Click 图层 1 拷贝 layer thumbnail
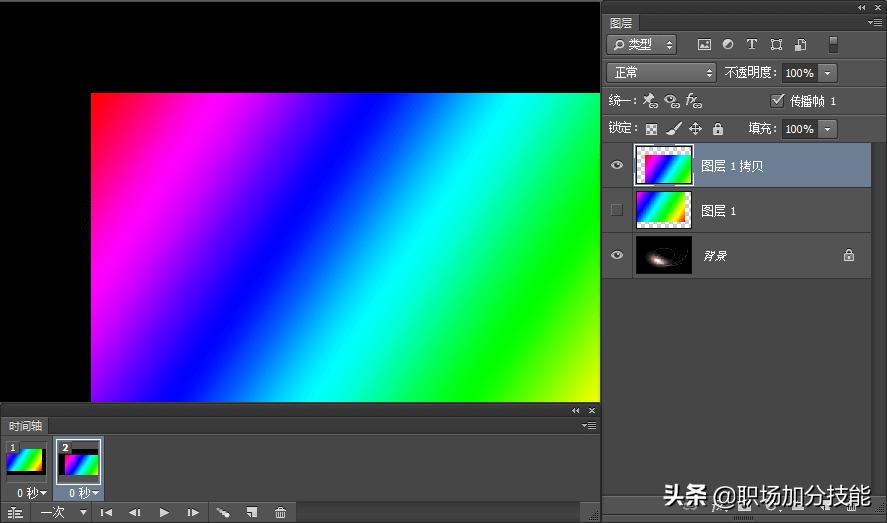Screen dimensions: 887x523 click(664, 165)
